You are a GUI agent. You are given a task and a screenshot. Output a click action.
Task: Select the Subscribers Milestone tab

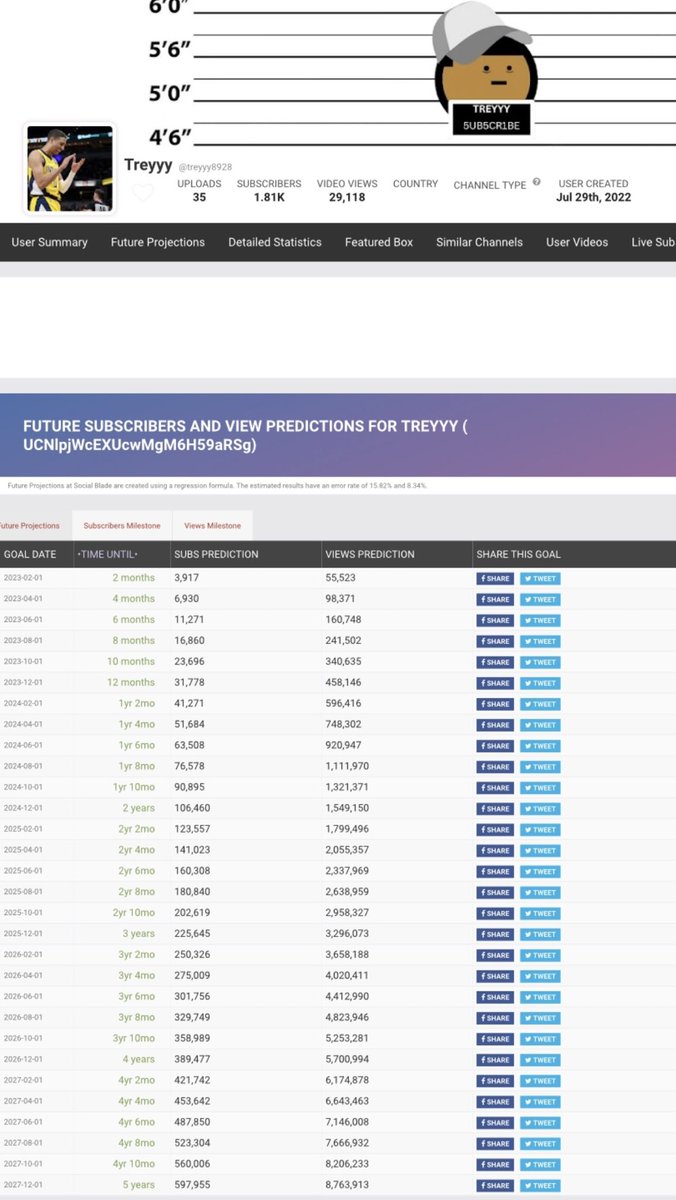(x=122, y=525)
